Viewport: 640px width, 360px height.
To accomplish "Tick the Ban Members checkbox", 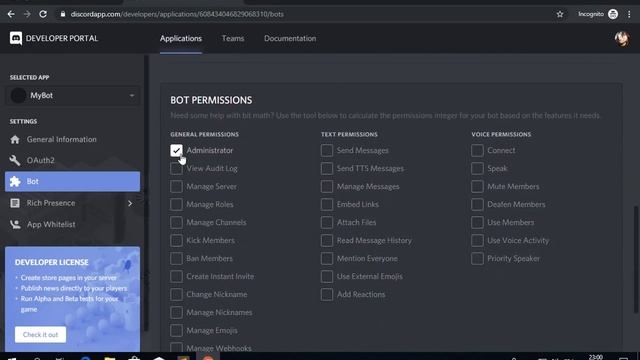I will 176,258.
